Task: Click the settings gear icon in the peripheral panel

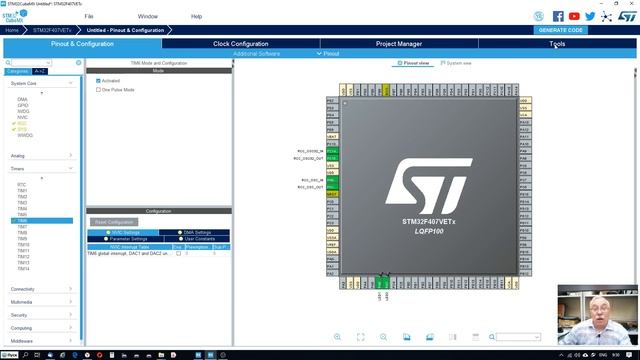Action: coord(79,62)
